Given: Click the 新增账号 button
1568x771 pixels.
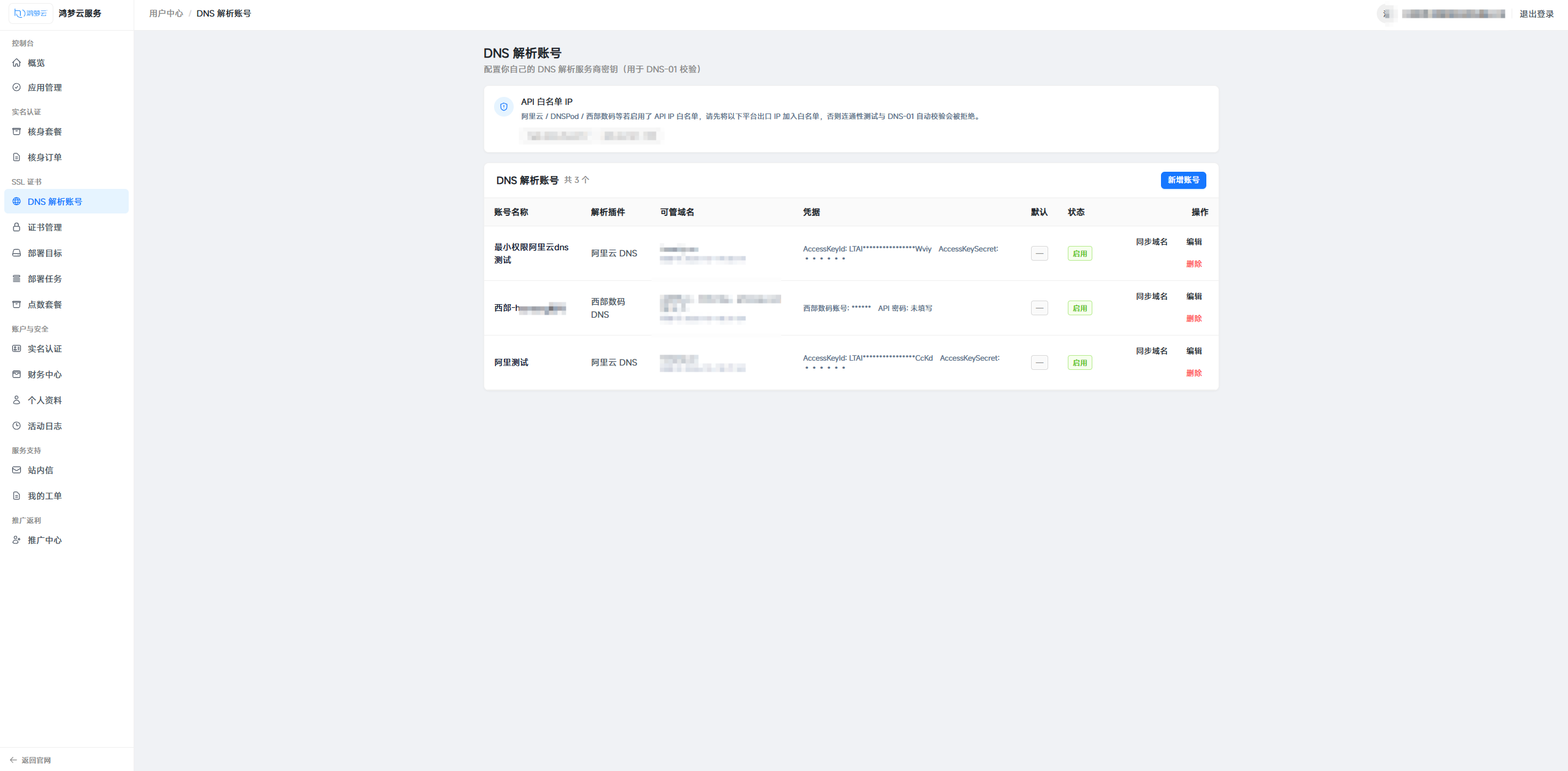Looking at the screenshot, I should (x=1184, y=180).
